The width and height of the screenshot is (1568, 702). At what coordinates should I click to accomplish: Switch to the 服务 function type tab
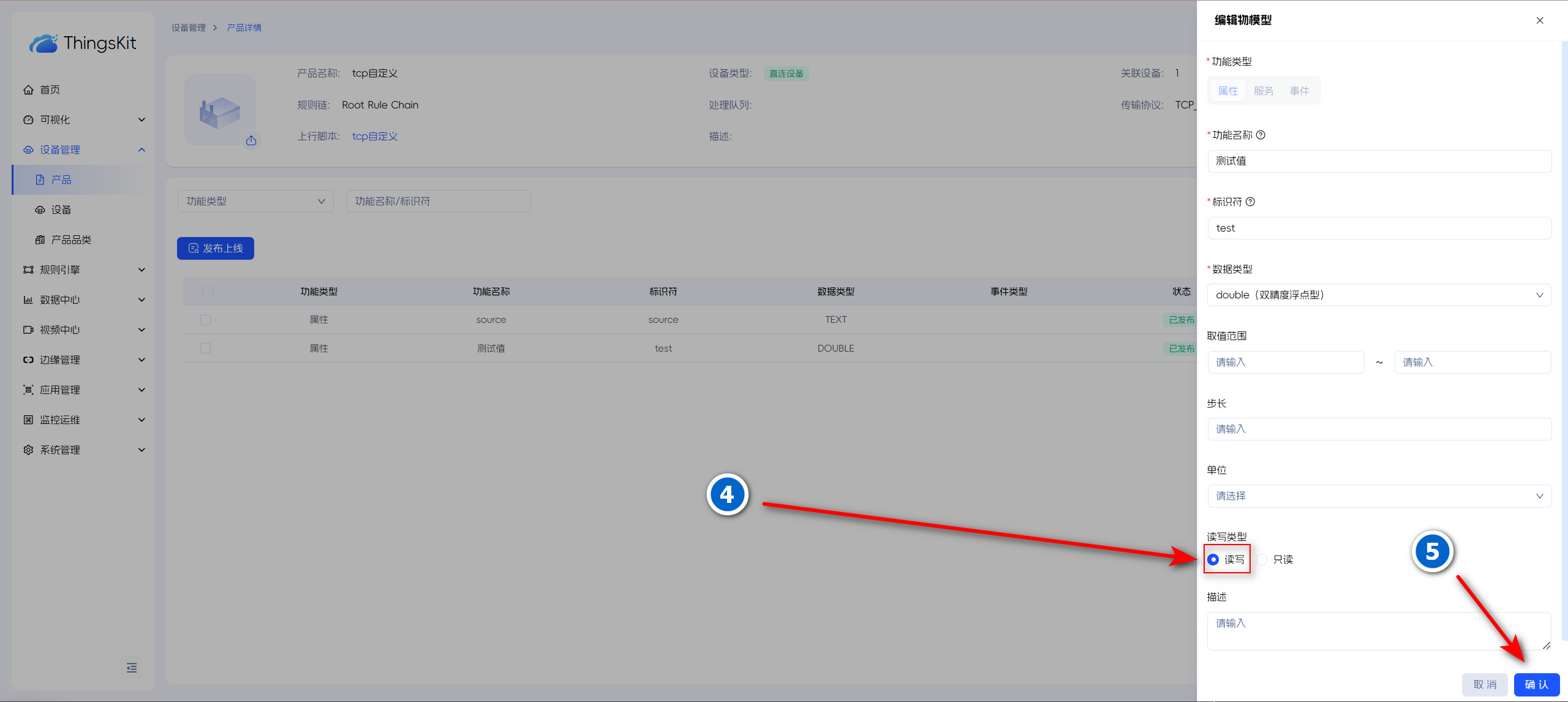pos(1263,91)
